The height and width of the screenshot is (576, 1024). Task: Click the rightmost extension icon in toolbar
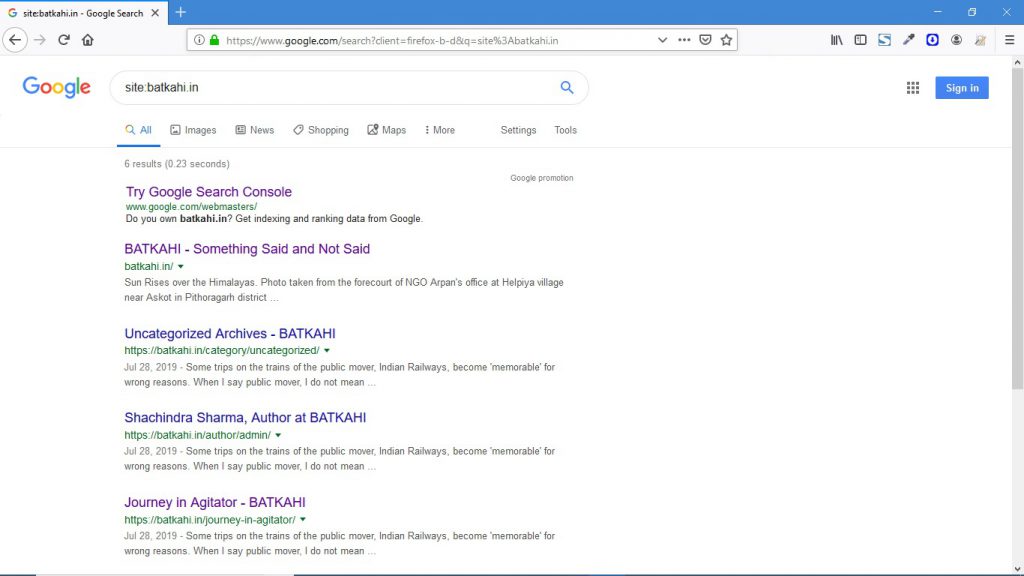980,40
